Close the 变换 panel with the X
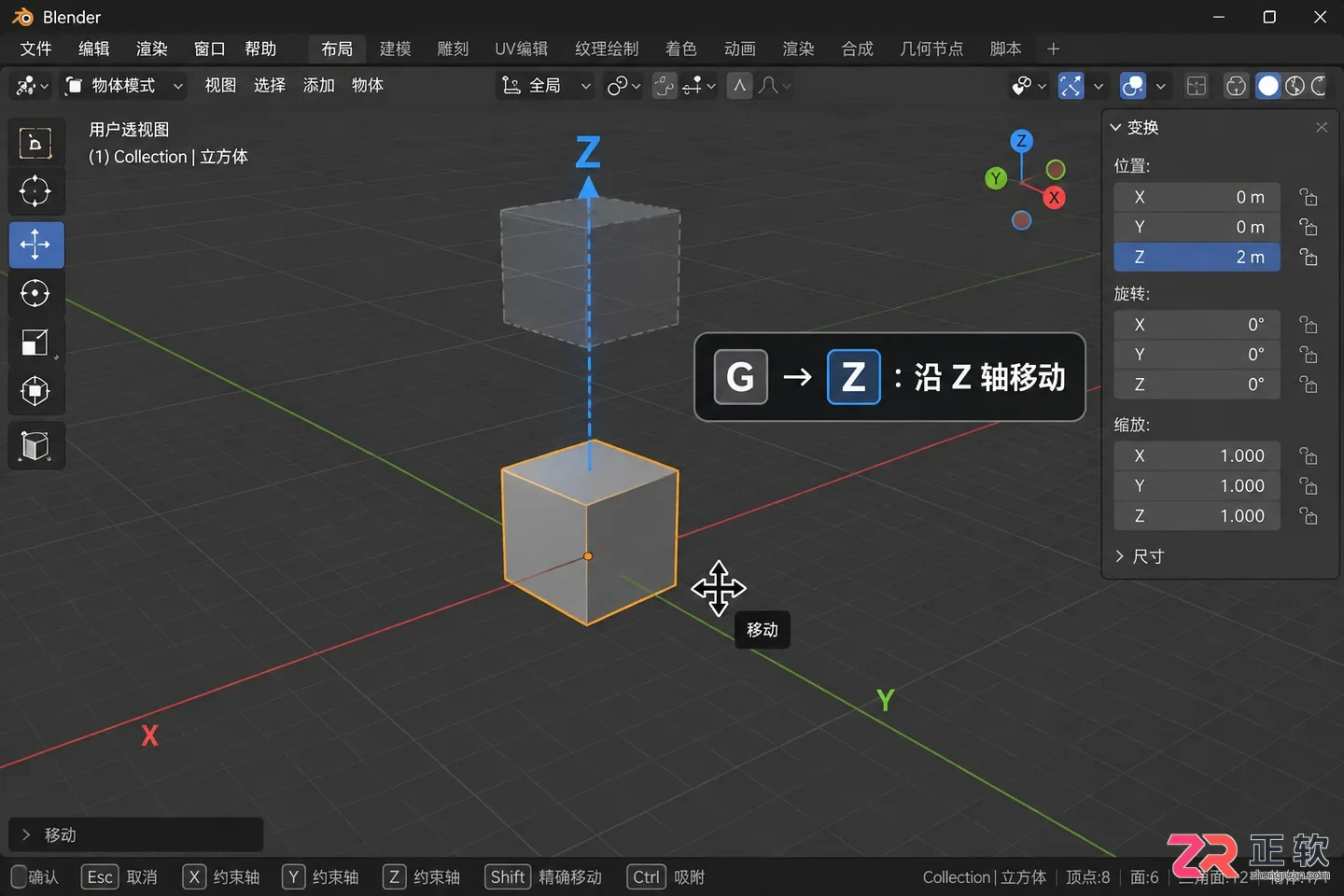This screenshot has width=1344, height=896. [1322, 127]
